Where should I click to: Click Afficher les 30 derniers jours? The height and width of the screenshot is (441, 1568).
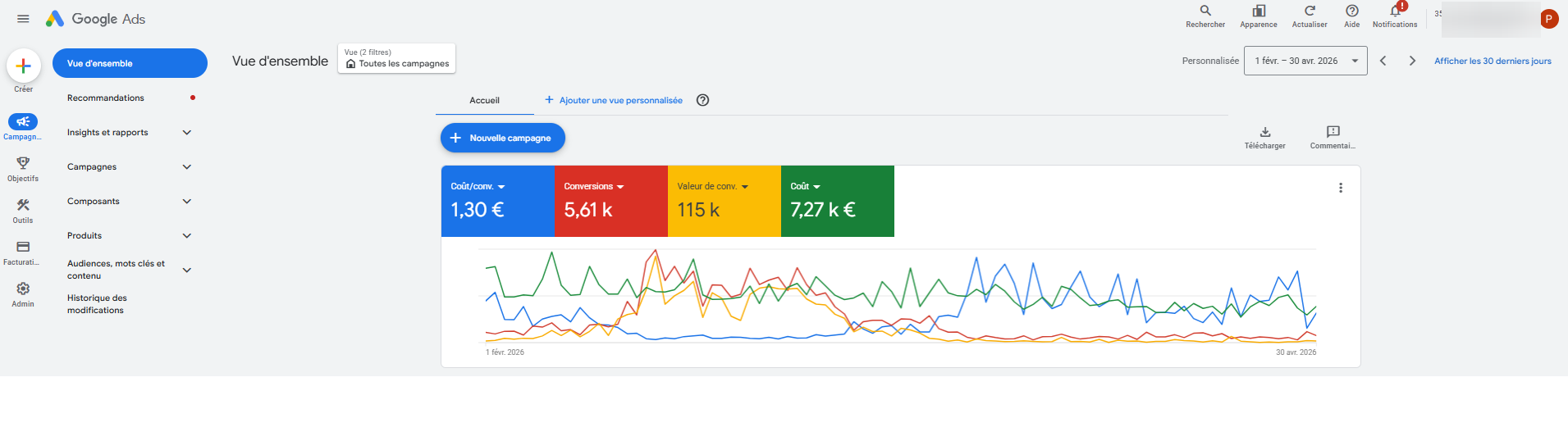[1493, 61]
